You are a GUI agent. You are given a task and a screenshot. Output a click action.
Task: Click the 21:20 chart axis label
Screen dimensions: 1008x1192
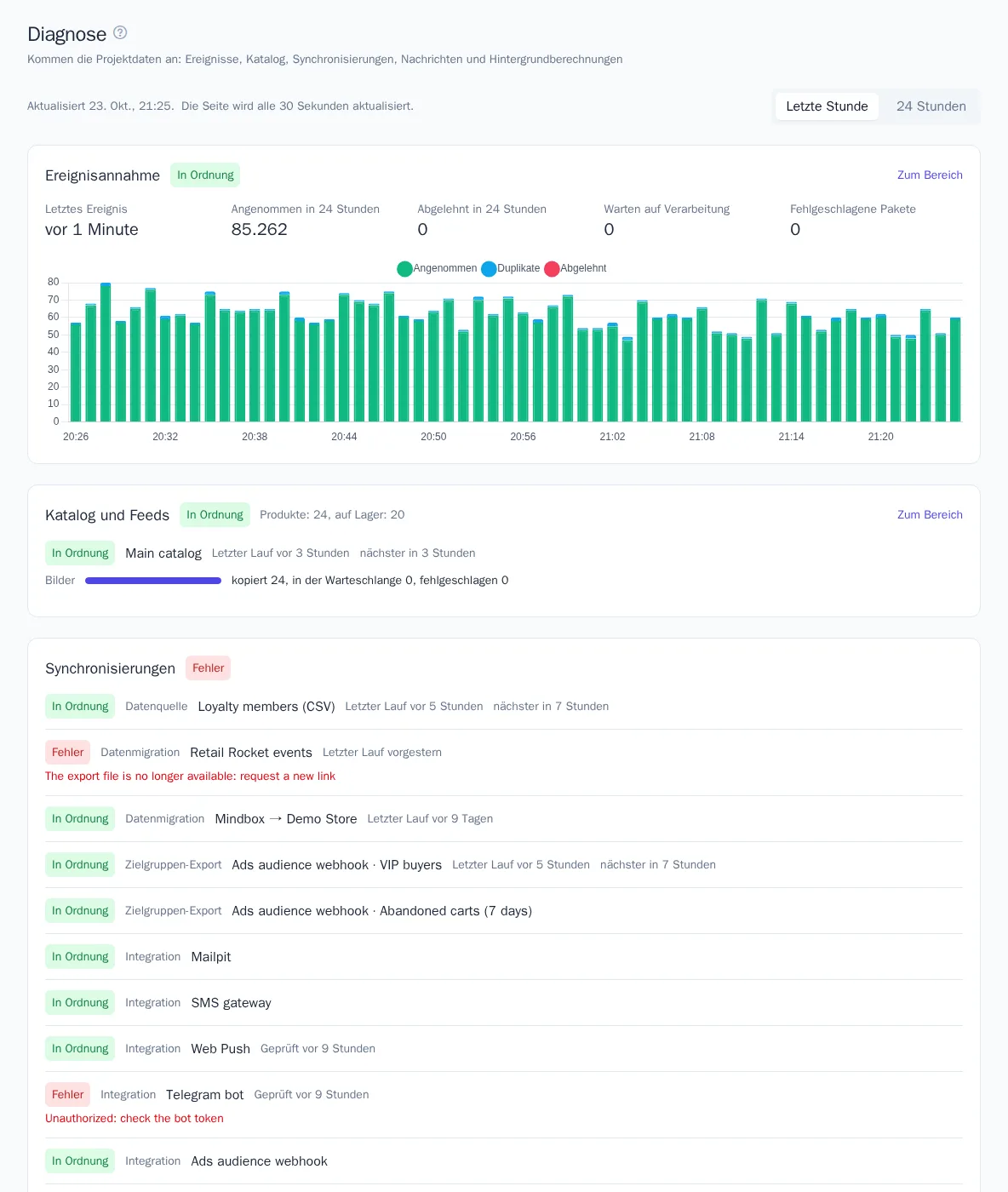[x=880, y=437]
